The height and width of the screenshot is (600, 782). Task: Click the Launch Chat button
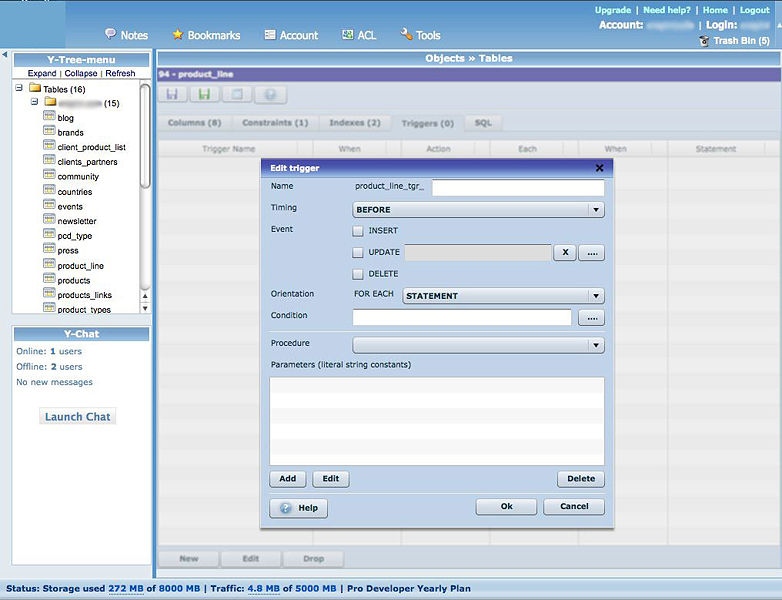pos(78,416)
